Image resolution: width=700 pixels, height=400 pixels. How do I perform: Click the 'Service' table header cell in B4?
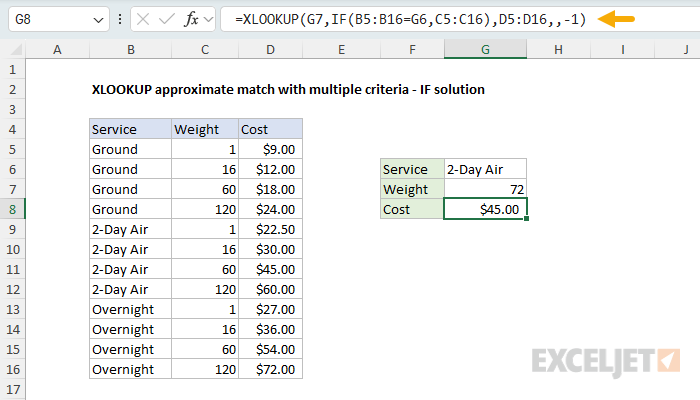(130, 129)
